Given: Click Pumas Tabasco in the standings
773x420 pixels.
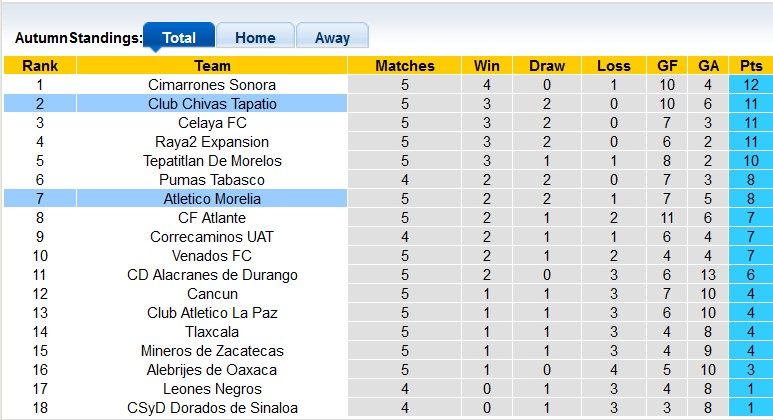Looking at the screenshot, I should click(212, 180).
